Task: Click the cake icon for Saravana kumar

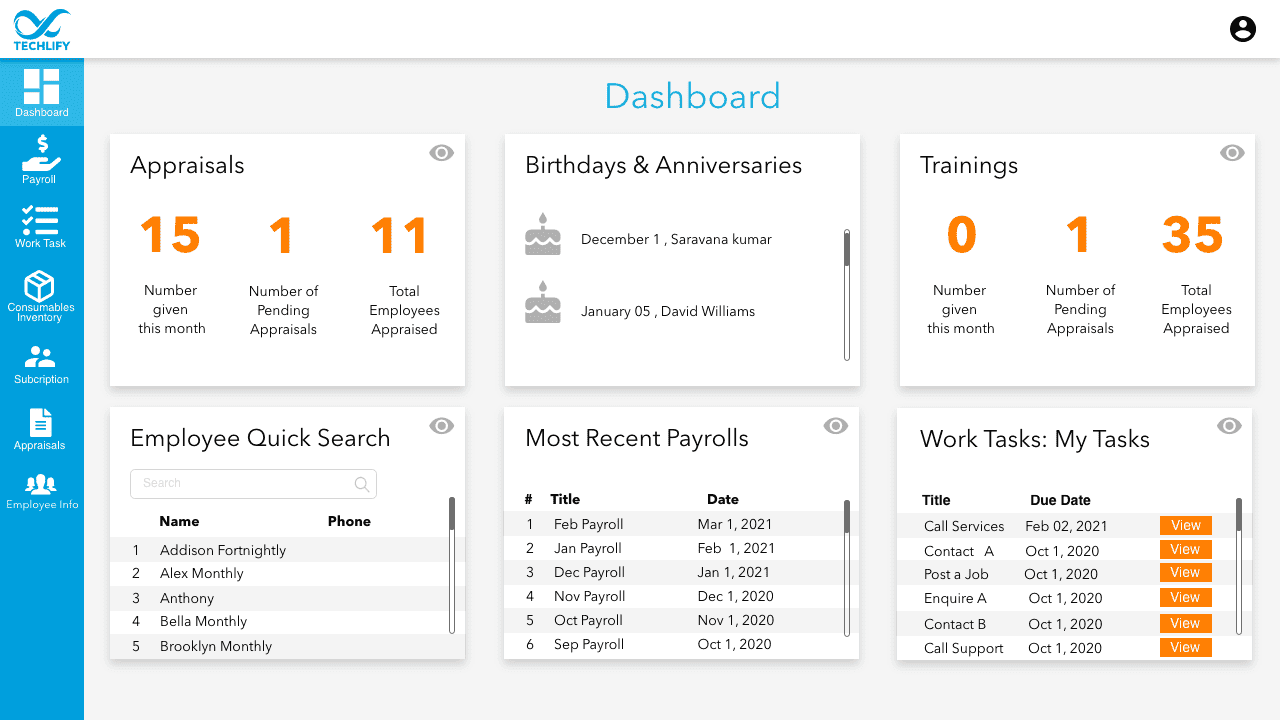Action: click(x=543, y=234)
